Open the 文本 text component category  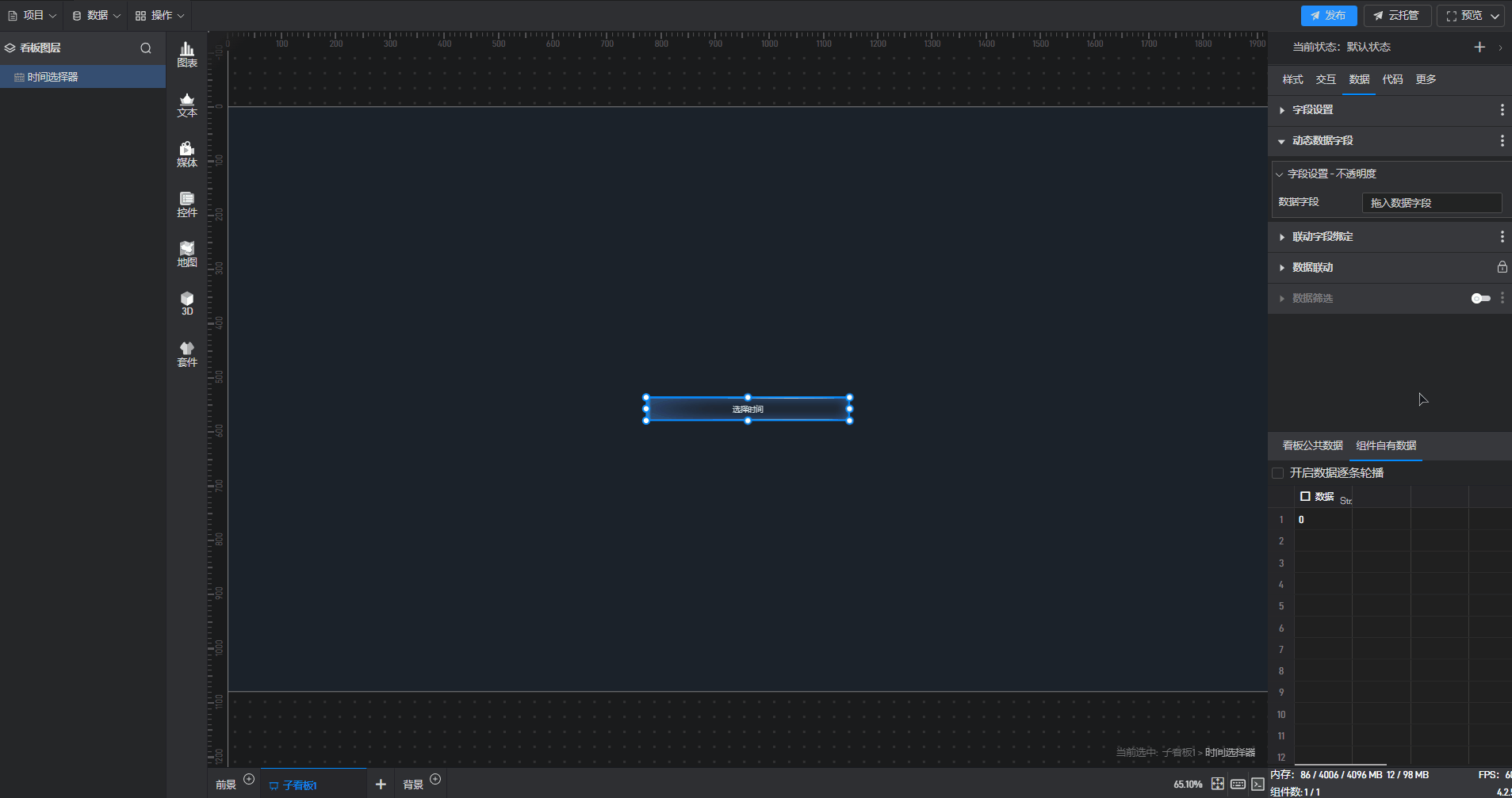click(187, 105)
